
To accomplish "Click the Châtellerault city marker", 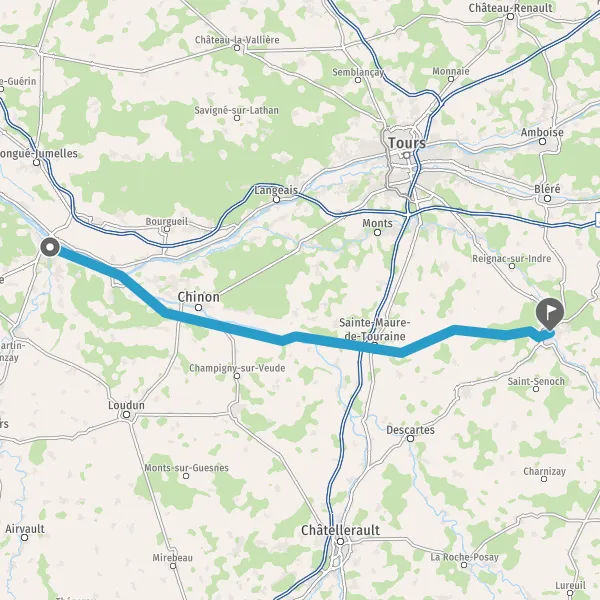I will 340,541.
